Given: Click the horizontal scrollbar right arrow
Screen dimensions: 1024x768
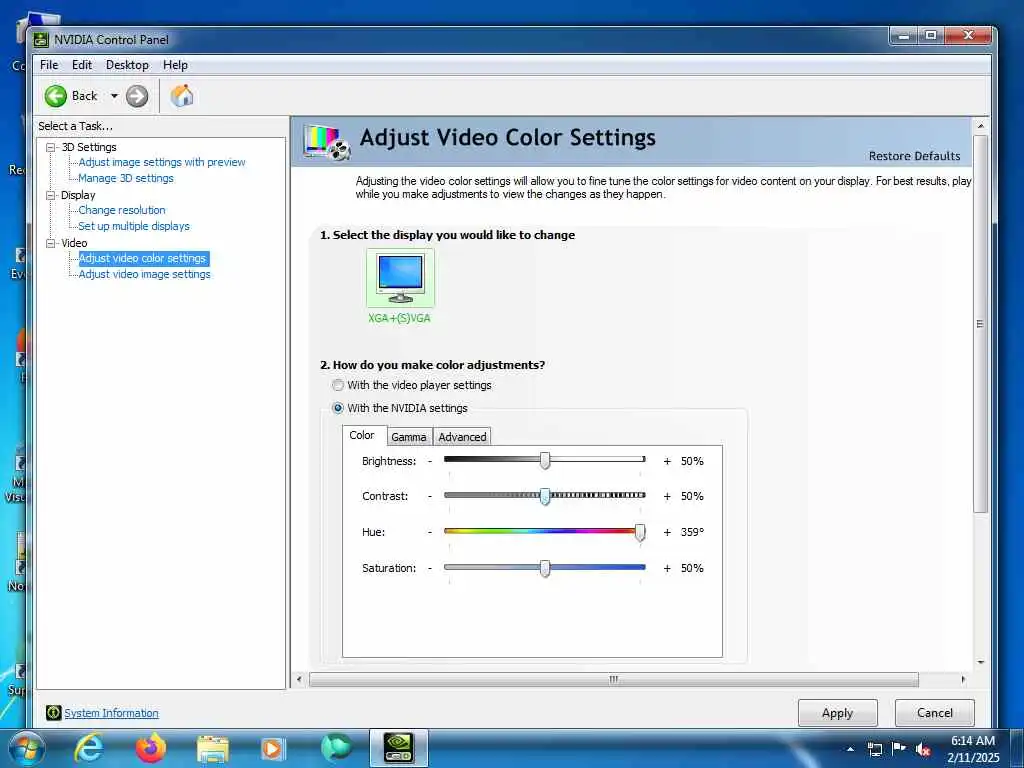Looking at the screenshot, I should click(x=963, y=679).
